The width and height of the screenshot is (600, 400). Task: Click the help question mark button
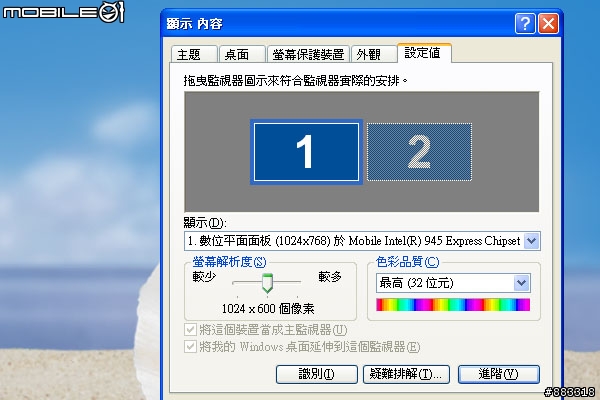[x=525, y=24]
